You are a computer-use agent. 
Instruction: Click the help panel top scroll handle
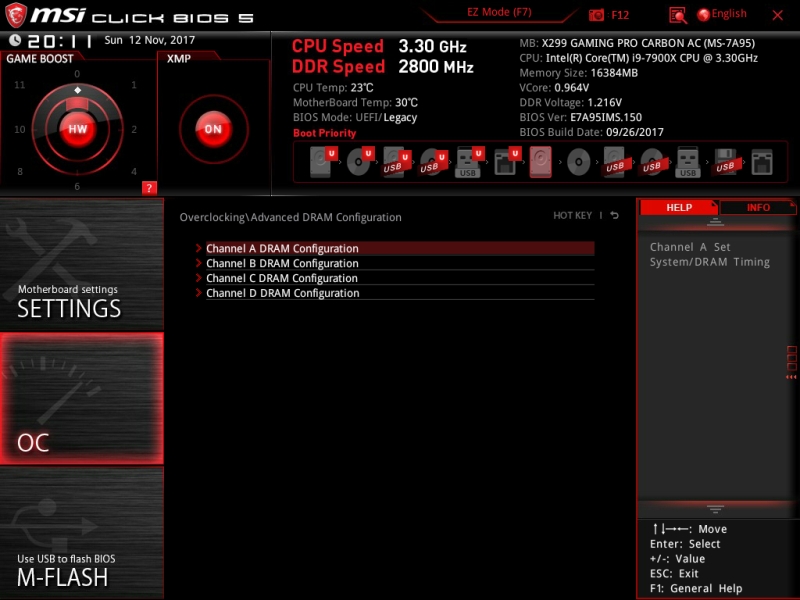pos(715,222)
